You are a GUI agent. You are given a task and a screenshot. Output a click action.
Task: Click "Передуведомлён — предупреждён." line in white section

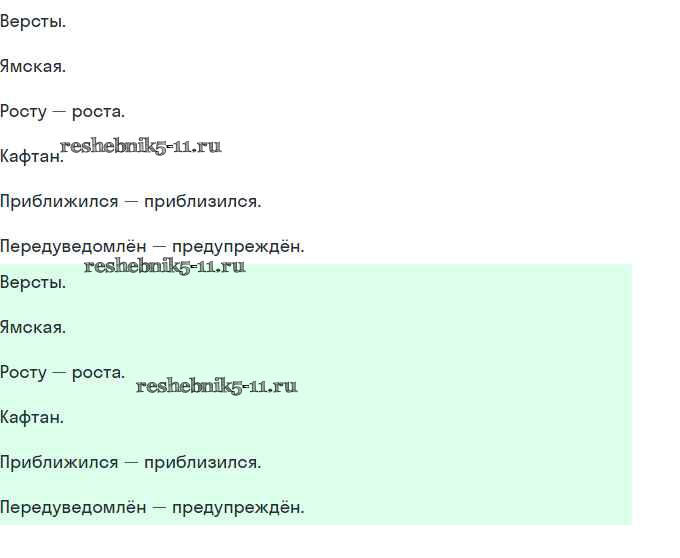152,247
